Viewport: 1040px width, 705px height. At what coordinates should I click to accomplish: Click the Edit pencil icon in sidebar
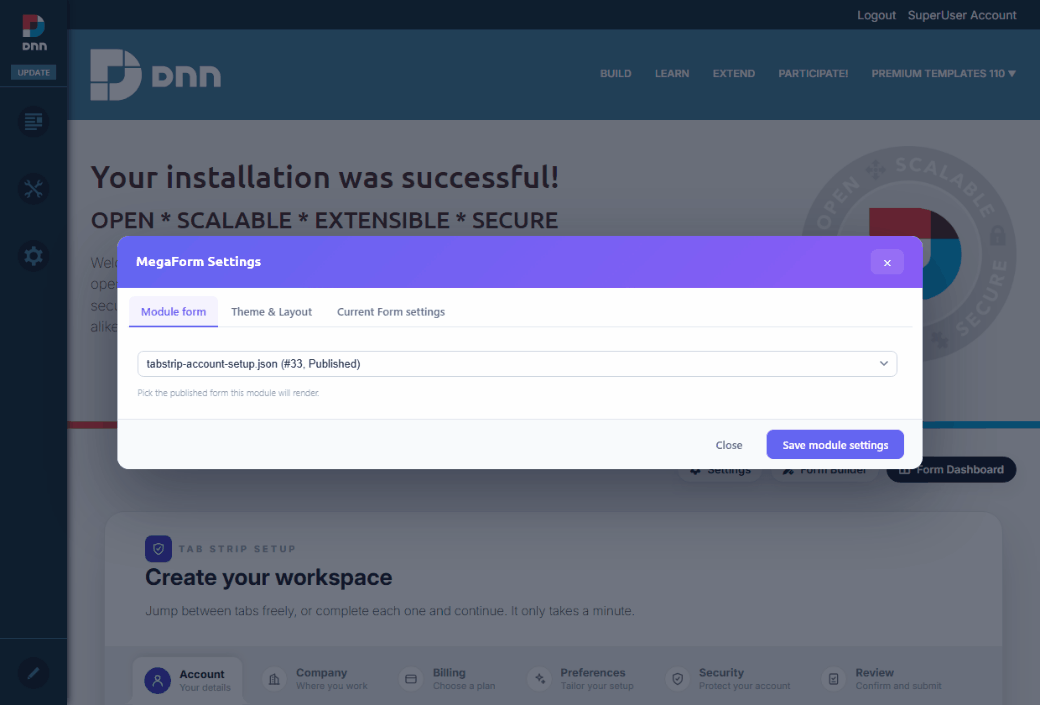[x=33, y=673]
